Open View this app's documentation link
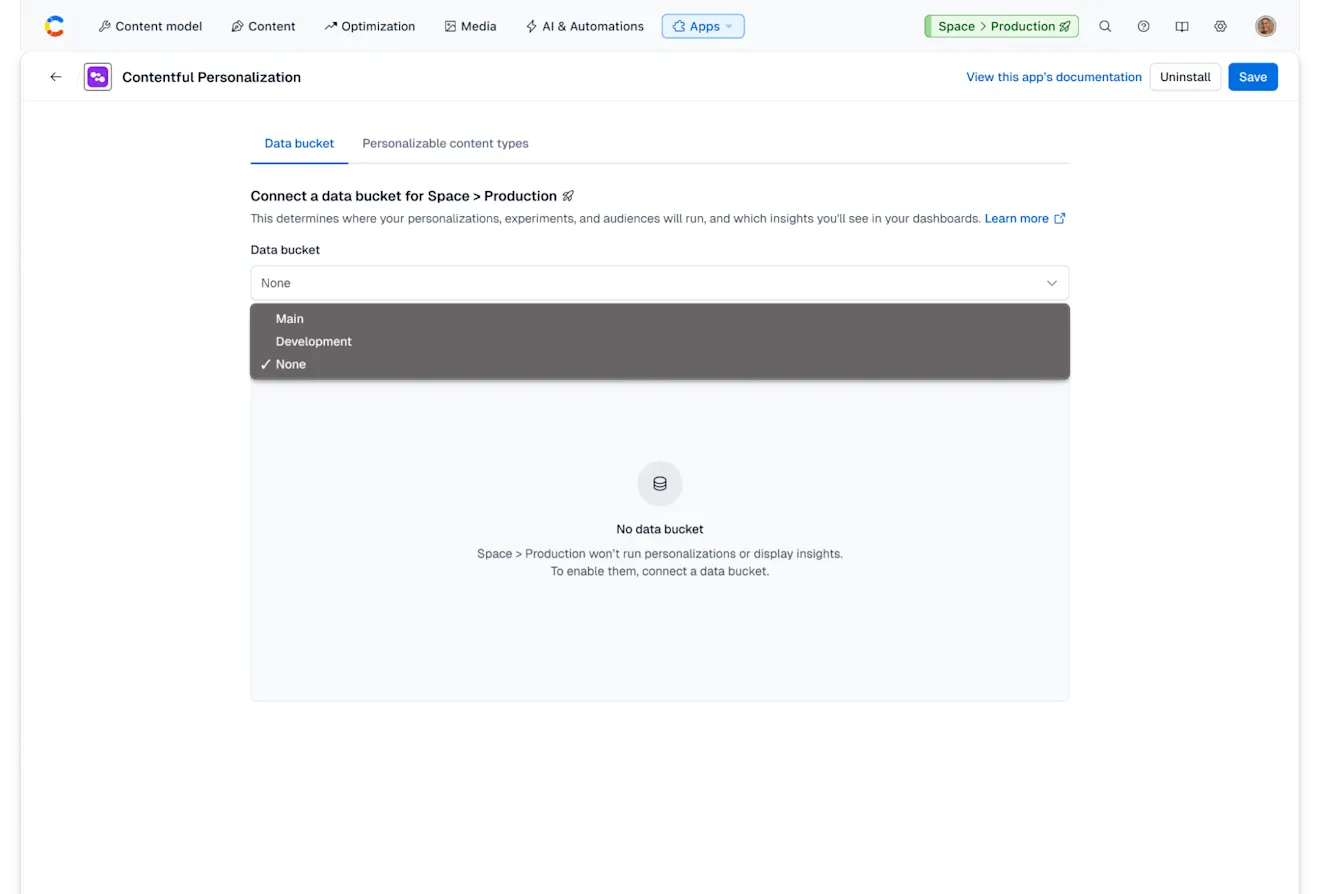The height and width of the screenshot is (894, 1320). tap(1053, 76)
